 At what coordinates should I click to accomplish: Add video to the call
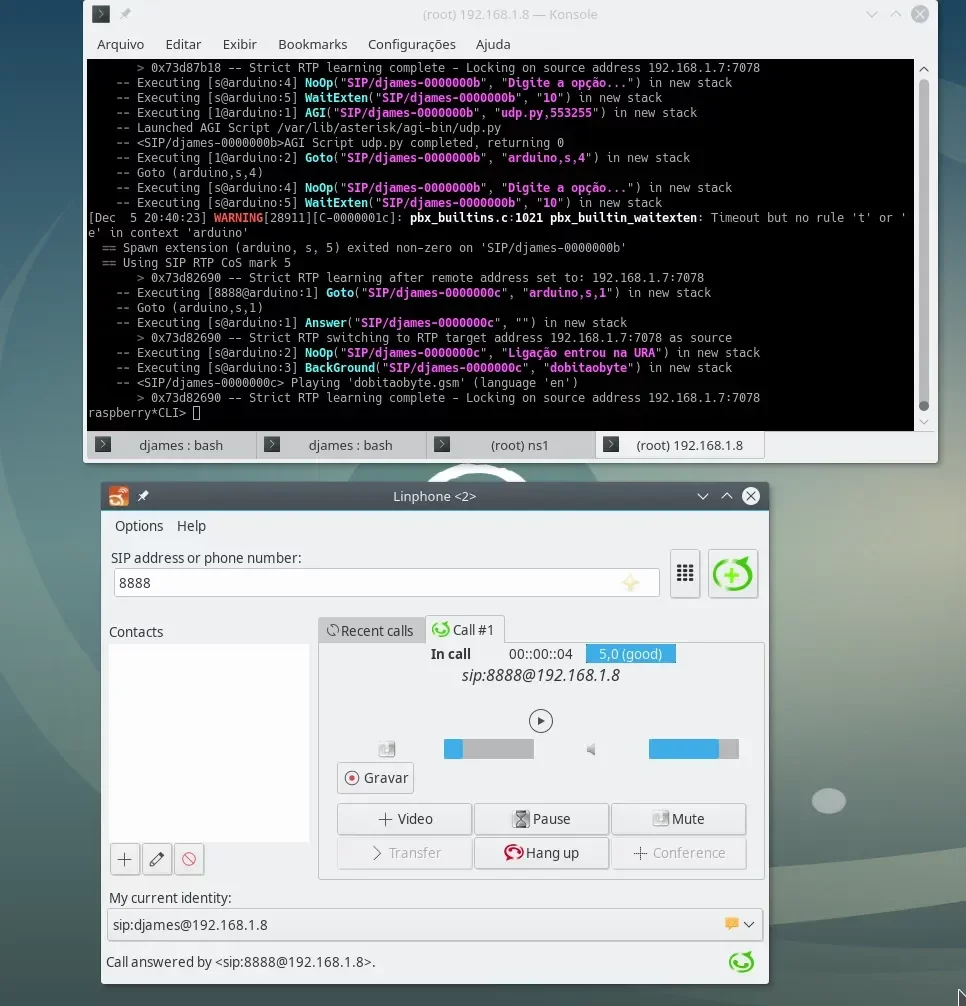405,819
